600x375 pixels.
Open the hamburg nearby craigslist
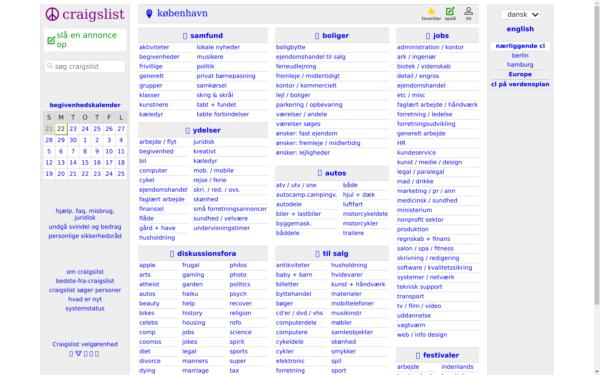(x=520, y=65)
